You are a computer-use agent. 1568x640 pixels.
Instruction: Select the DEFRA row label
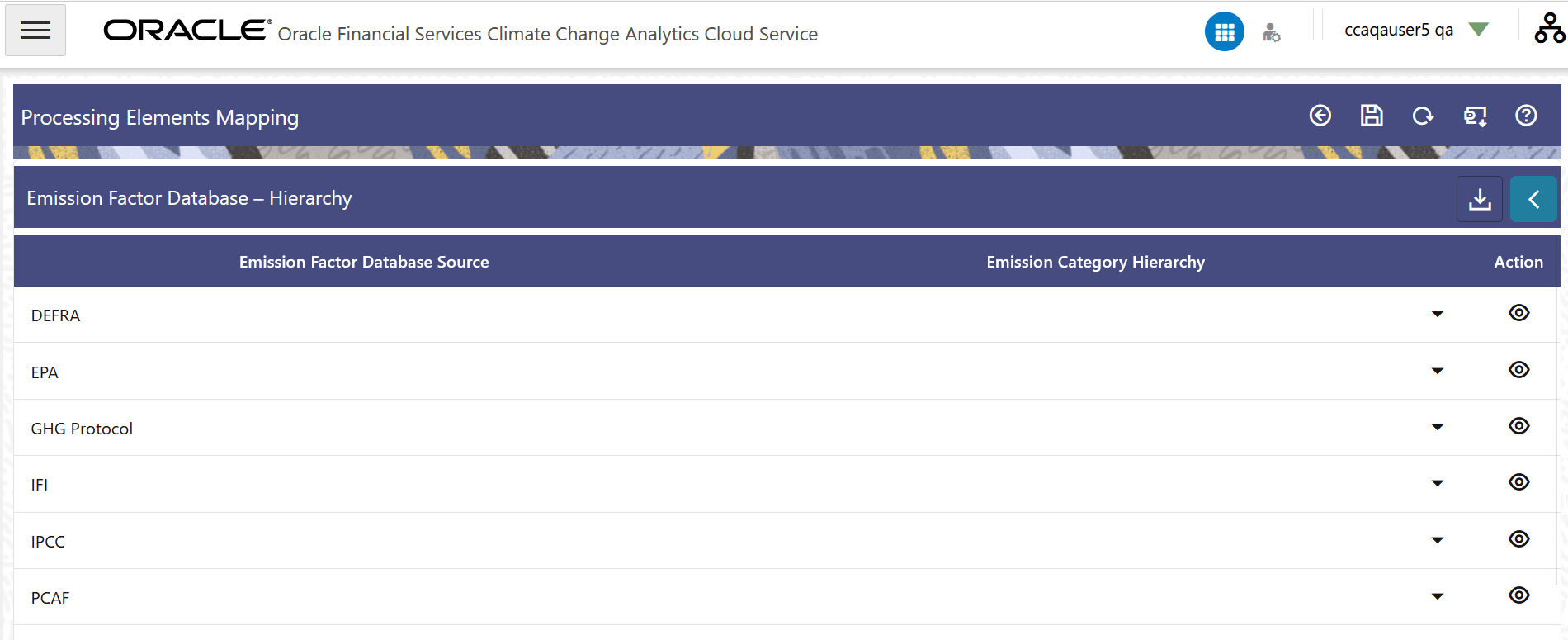tap(55, 315)
